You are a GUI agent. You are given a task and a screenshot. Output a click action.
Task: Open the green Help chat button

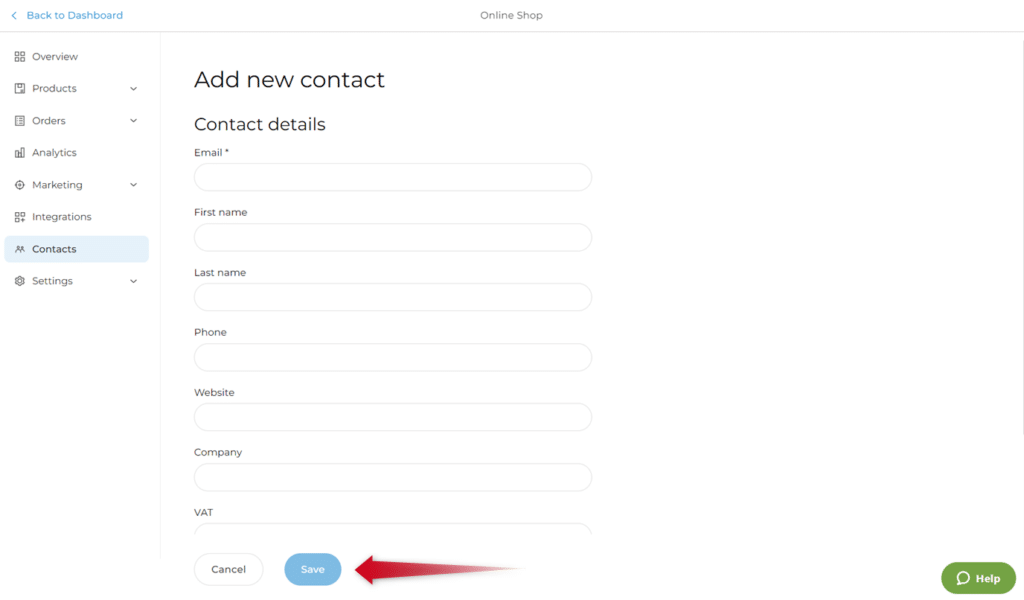point(978,578)
